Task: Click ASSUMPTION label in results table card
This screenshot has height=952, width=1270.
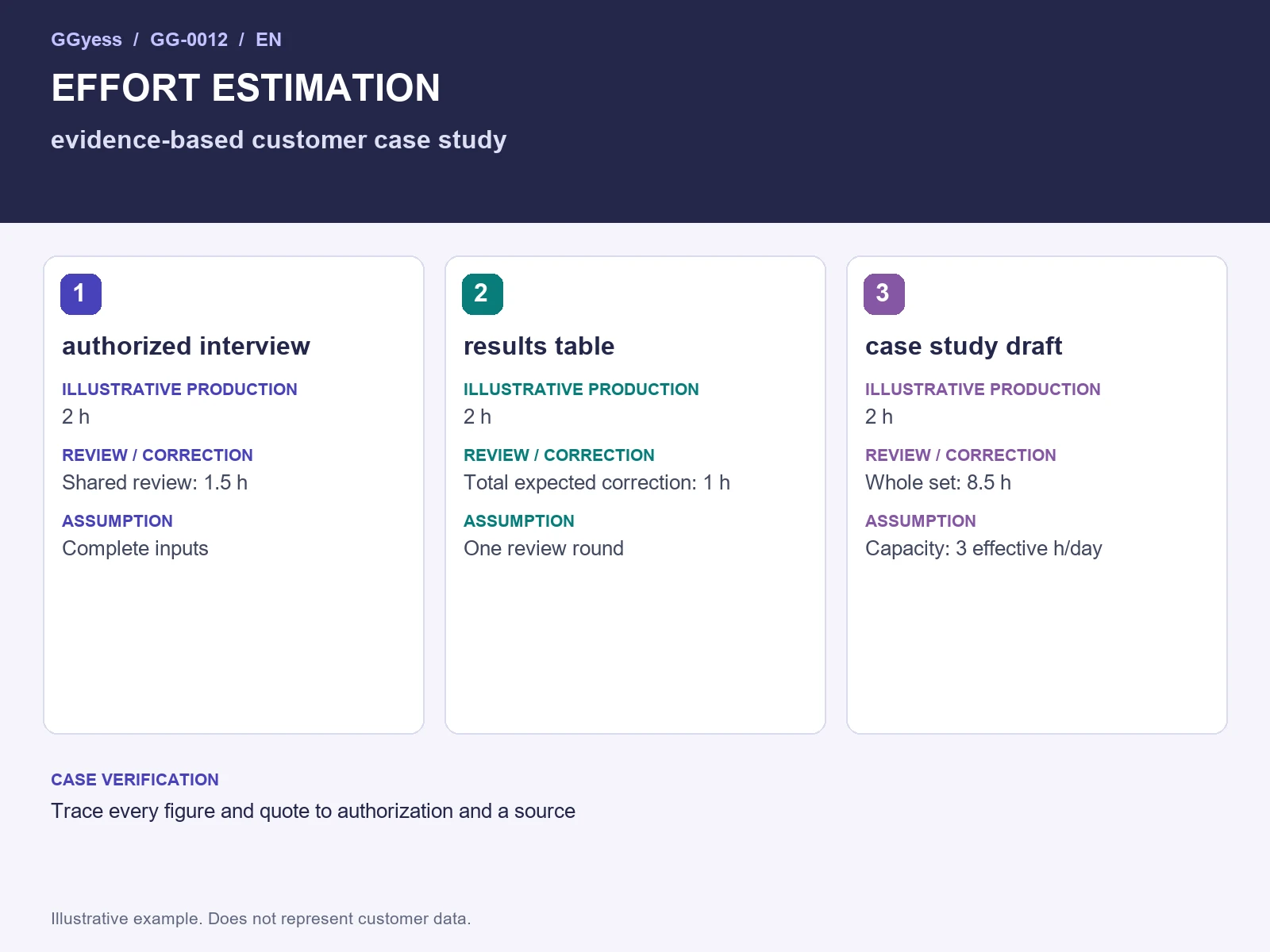Action: (x=519, y=521)
